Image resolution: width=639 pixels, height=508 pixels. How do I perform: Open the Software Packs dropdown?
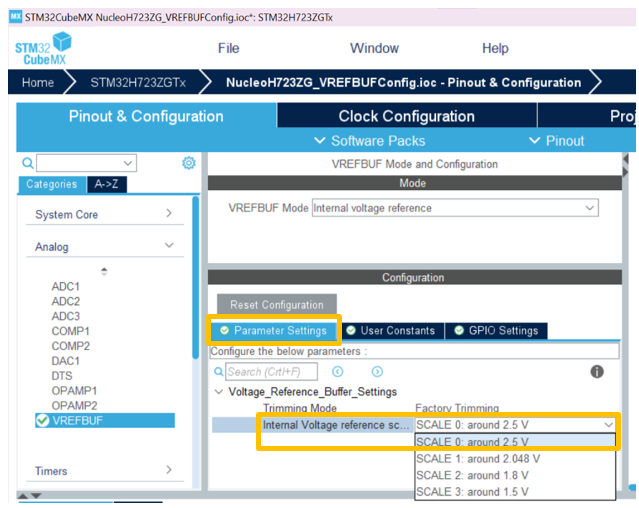[370, 141]
